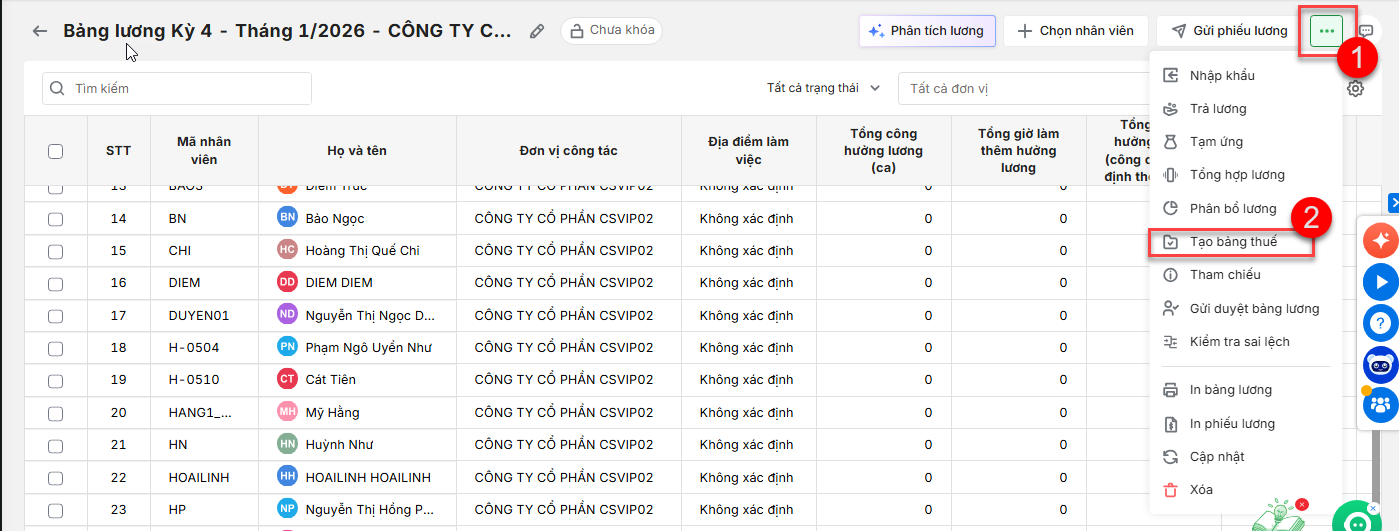Click Xóa in the options menu
This screenshot has width=1399, height=531.
pos(1201,490)
